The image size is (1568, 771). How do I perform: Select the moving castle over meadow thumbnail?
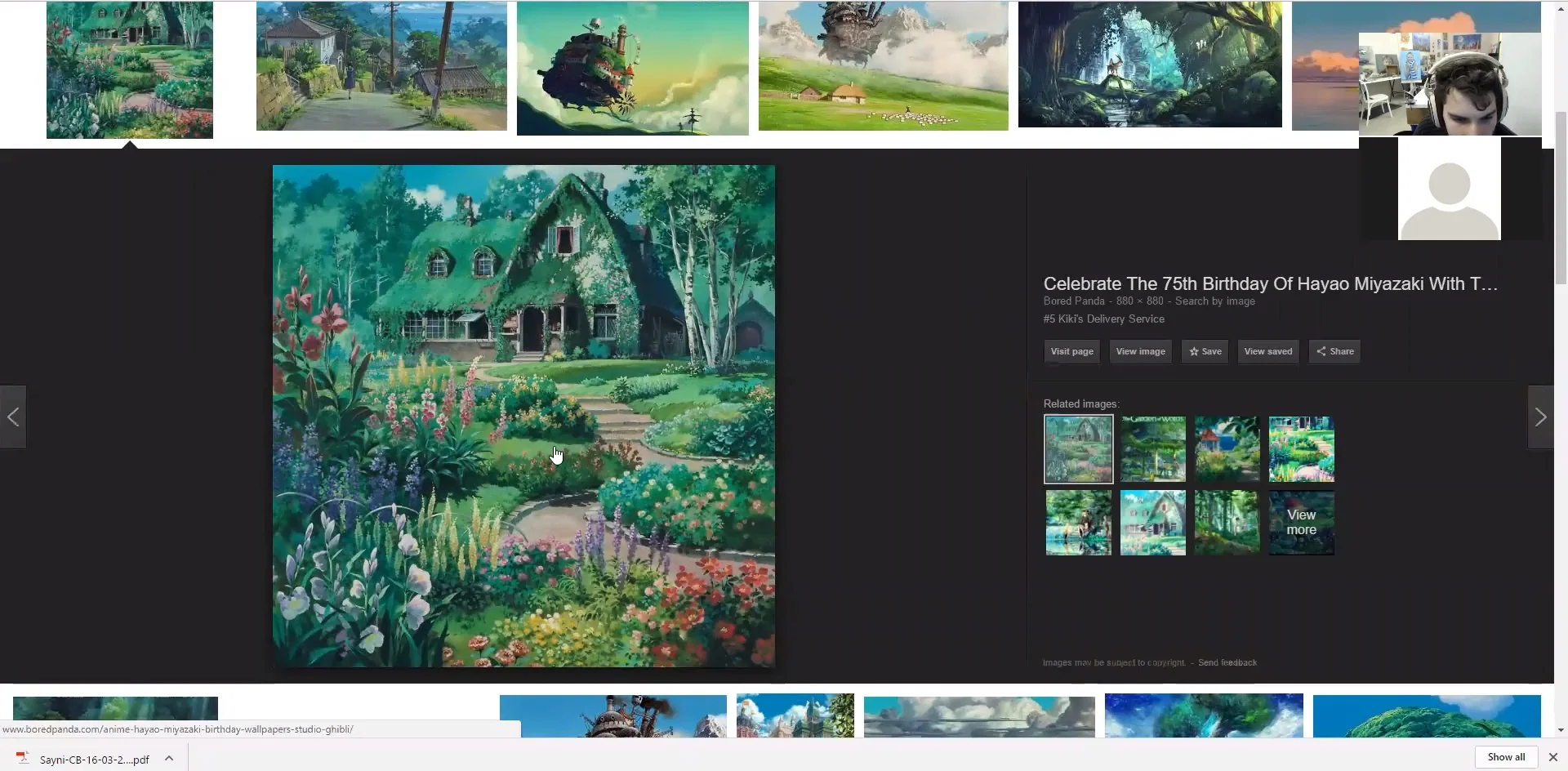point(884,66)
